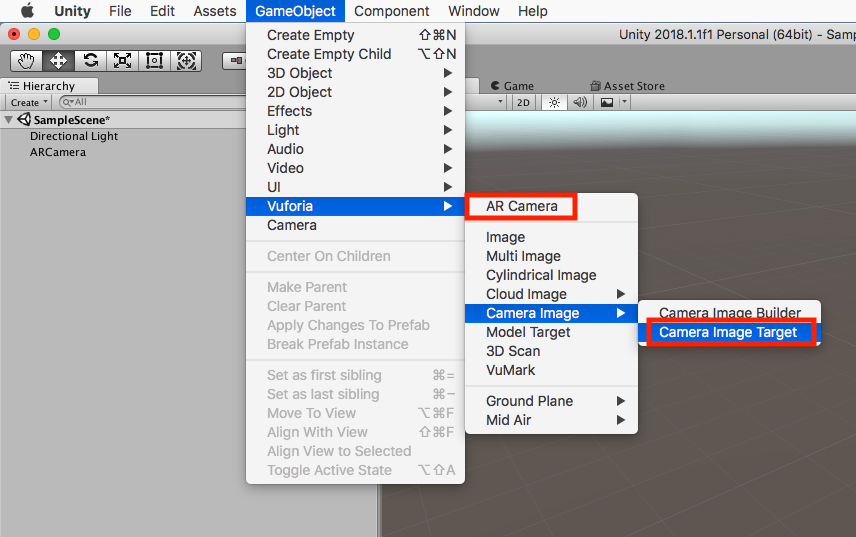This screenshot has height=537, width=856.
Task: Select the Hand tool in the toolbar
Action: pyautogui.click(x=27, y=60)
